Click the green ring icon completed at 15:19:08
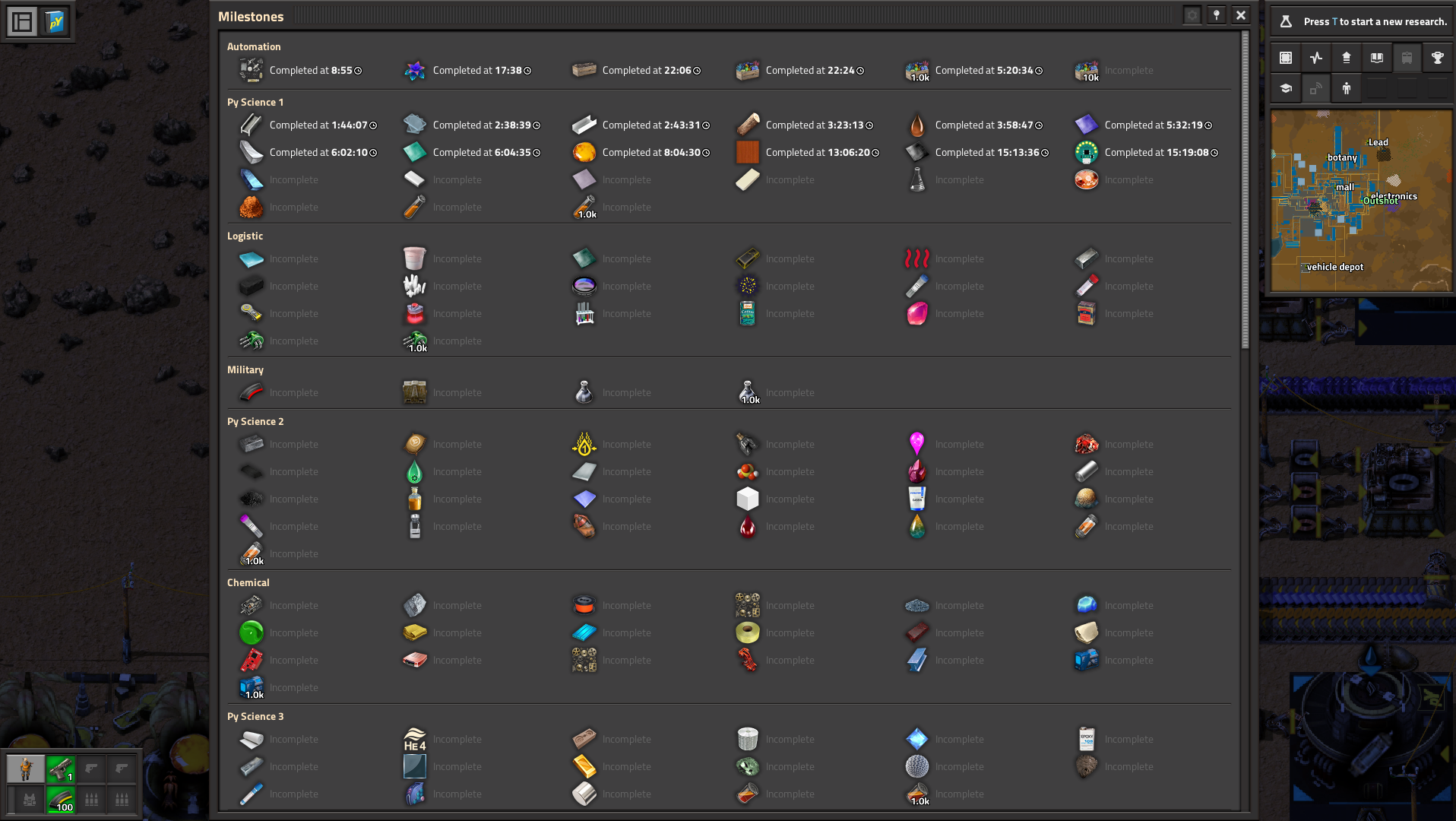Viewport: 1456px width, 821px height. click(x=1087, y=152)
